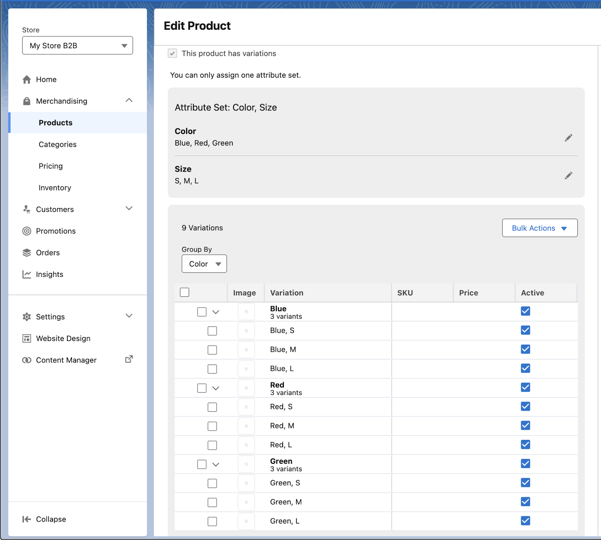Click the Settings gear icon
This screenshot has width=601, height=540.
click(x=26, y=317)
